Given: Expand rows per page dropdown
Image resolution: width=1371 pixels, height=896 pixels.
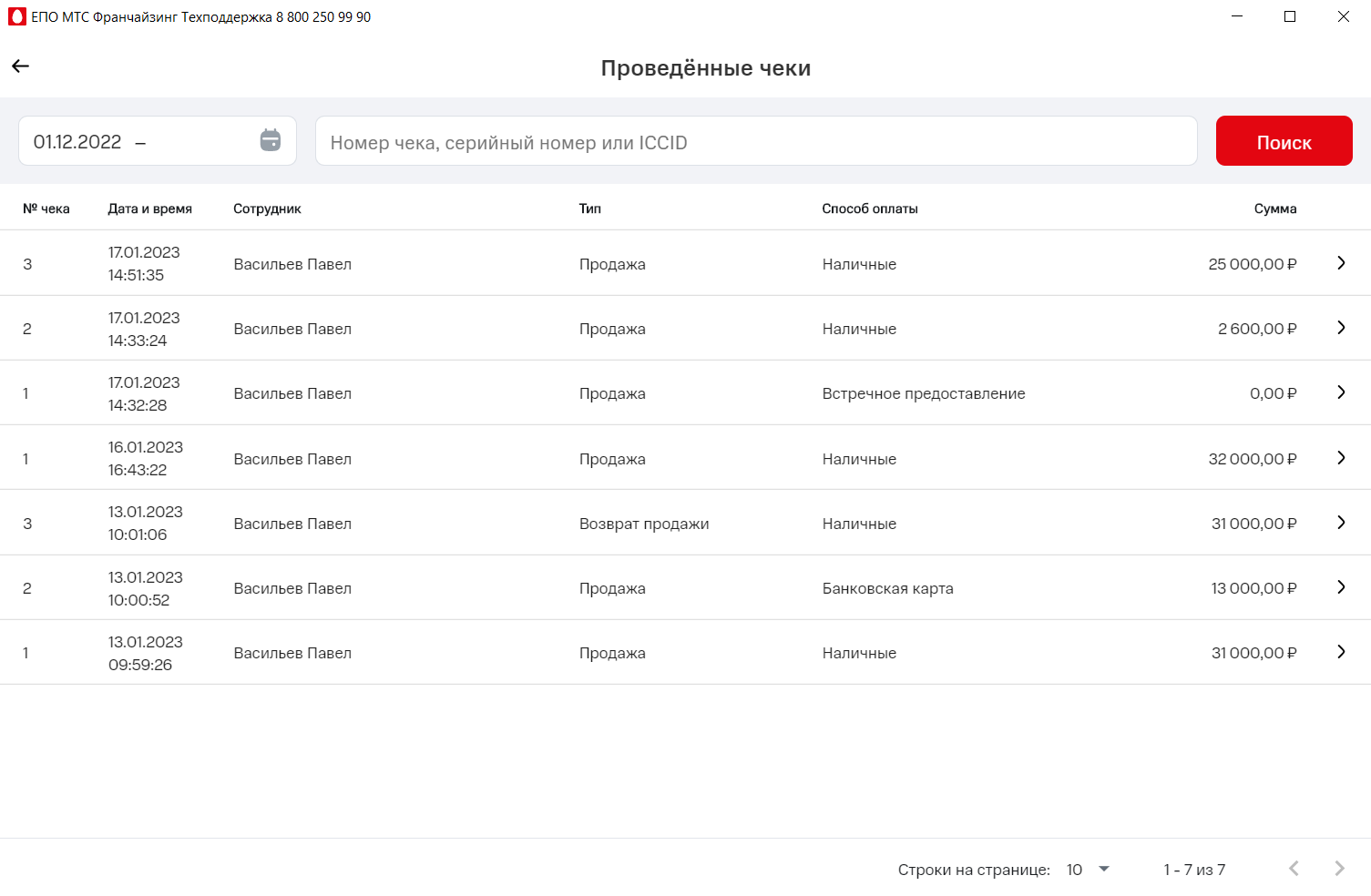Looking at the screenshot, I should pos(1104,870).
